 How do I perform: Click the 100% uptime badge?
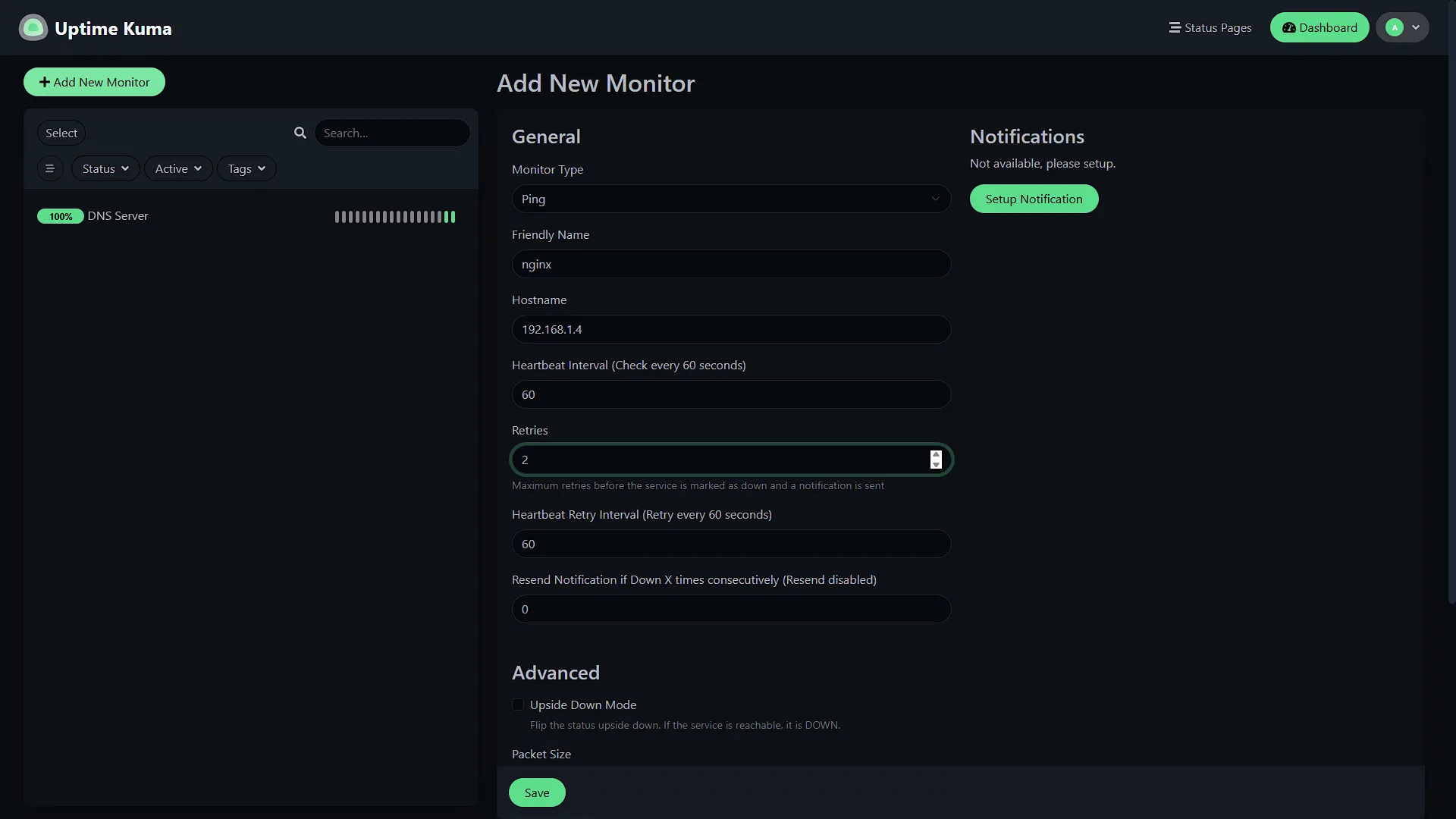tap(61, 216)
